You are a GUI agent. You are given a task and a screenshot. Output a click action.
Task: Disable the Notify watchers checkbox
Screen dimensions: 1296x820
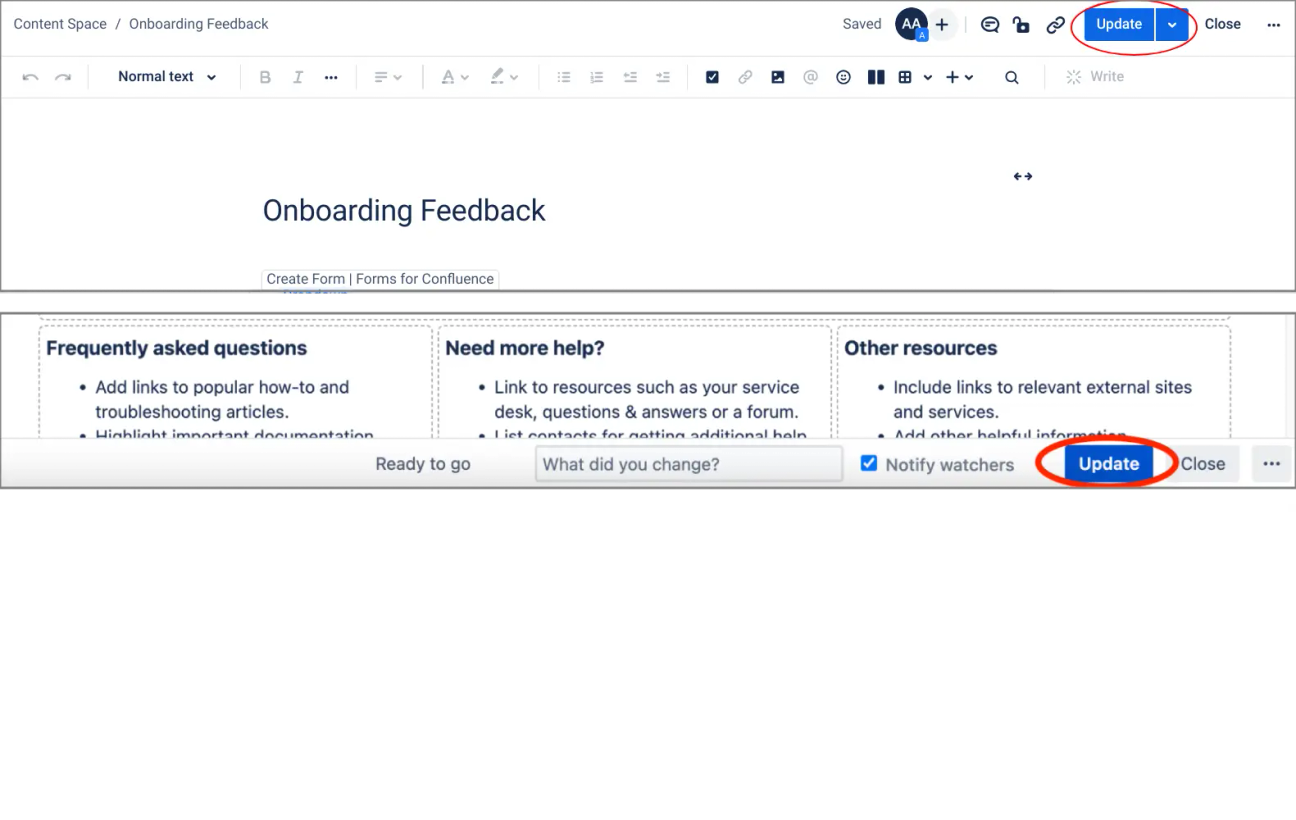tap(868, 463)
